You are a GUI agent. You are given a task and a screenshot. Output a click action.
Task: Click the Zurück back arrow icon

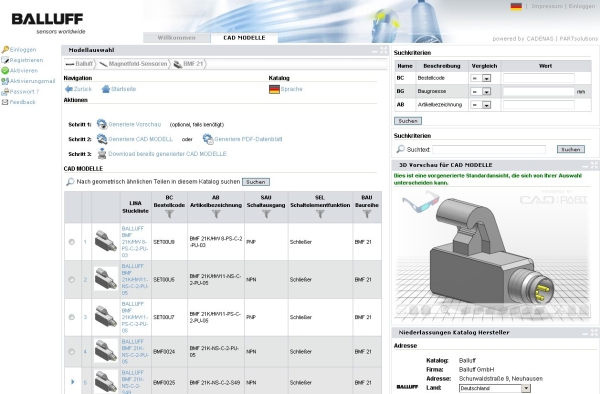(x=69, y=89)
